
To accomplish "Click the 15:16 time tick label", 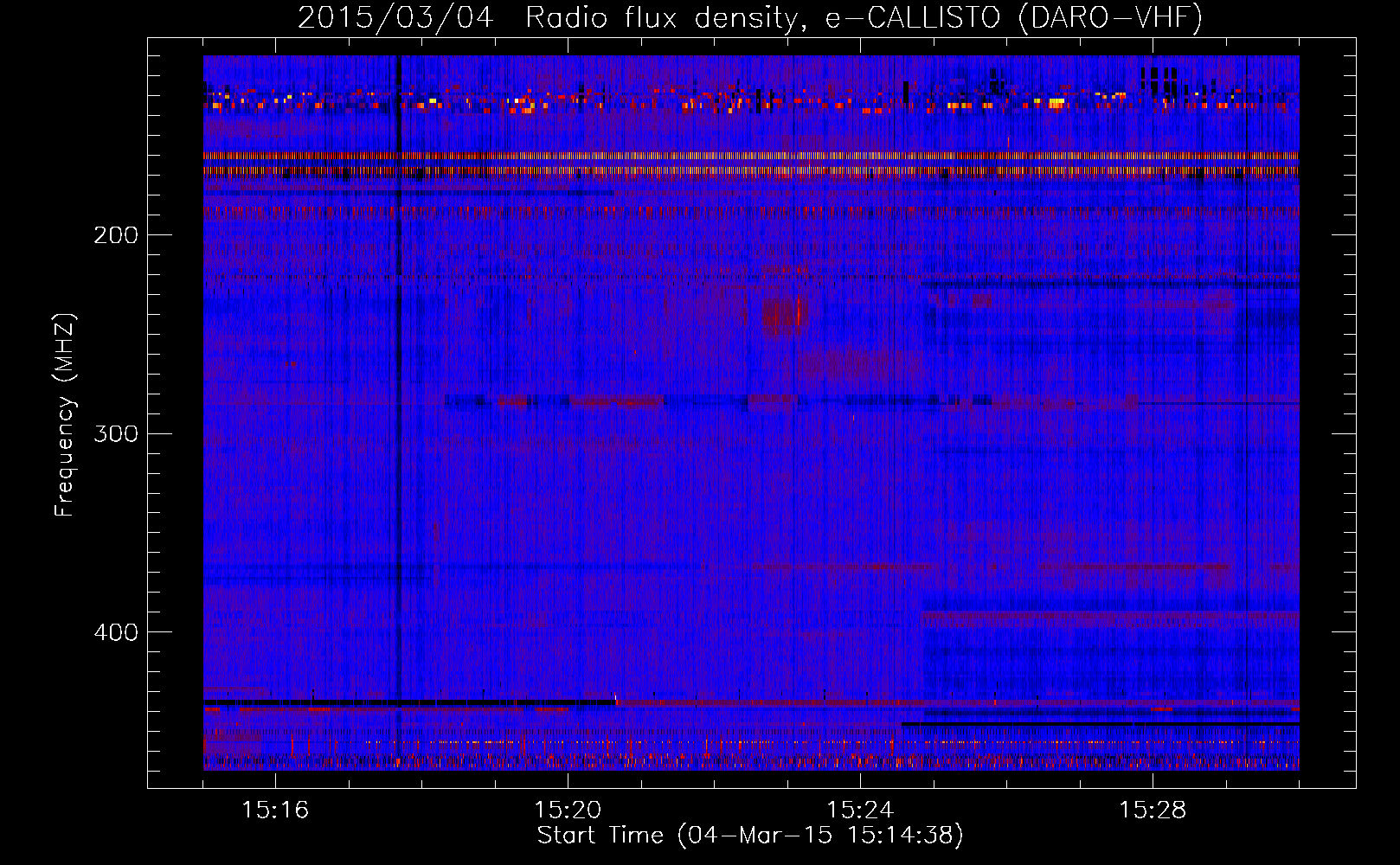I will tap(275, 811).
